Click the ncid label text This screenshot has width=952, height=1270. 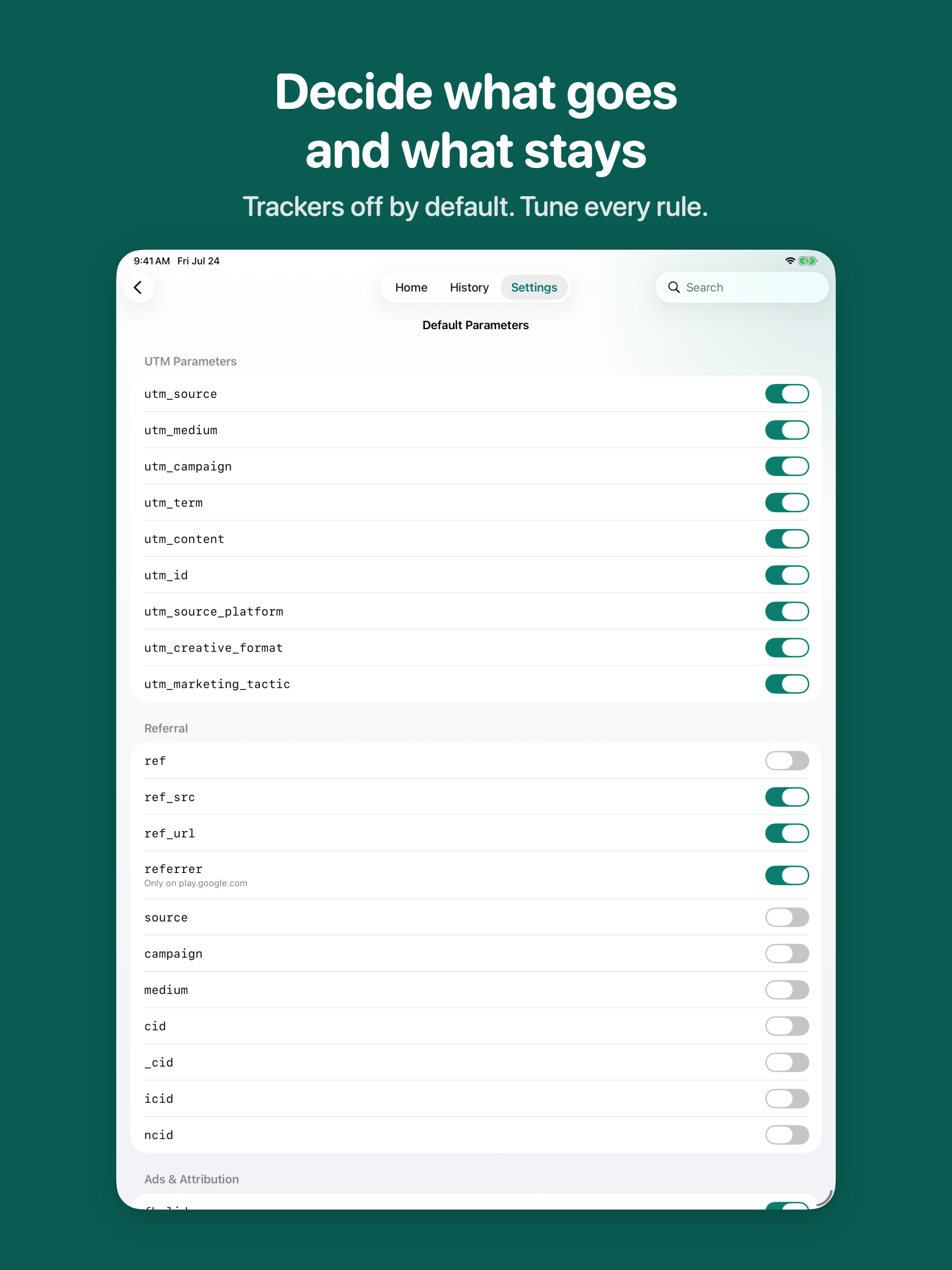click(x=159, y=1134)
